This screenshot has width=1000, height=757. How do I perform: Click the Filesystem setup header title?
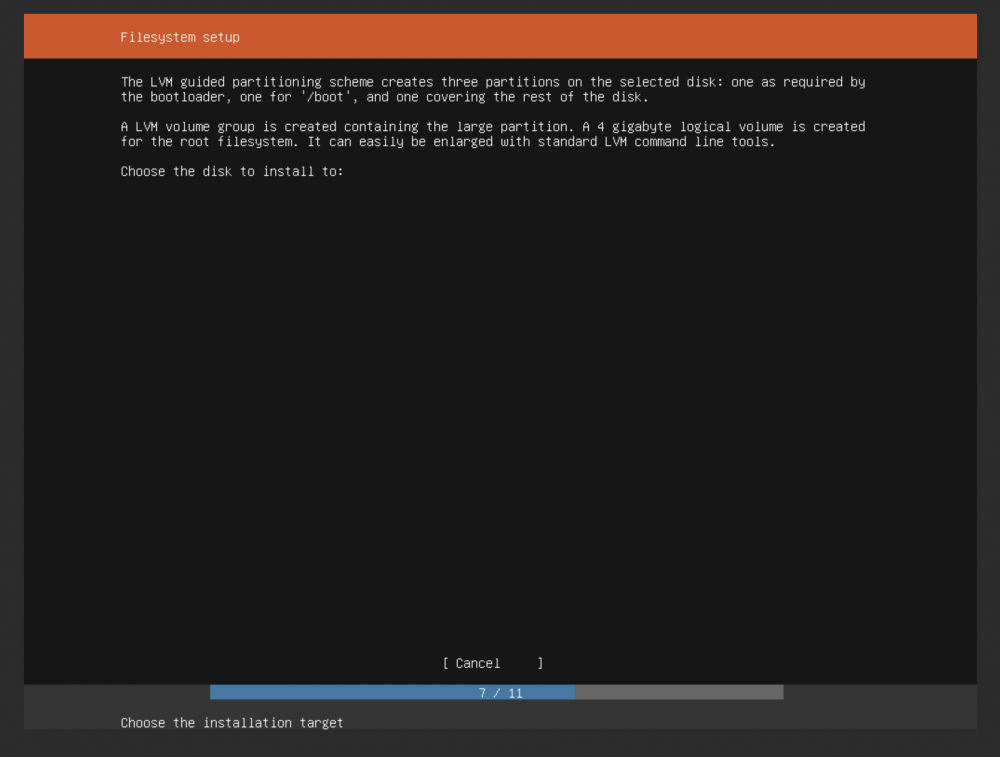pos(180,37)
